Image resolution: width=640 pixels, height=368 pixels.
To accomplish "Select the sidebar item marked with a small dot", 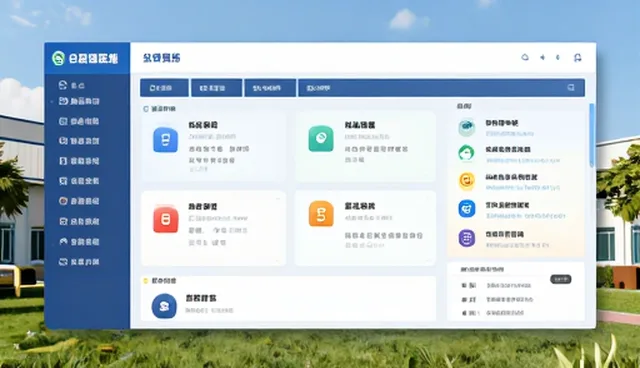I will 79,101.
